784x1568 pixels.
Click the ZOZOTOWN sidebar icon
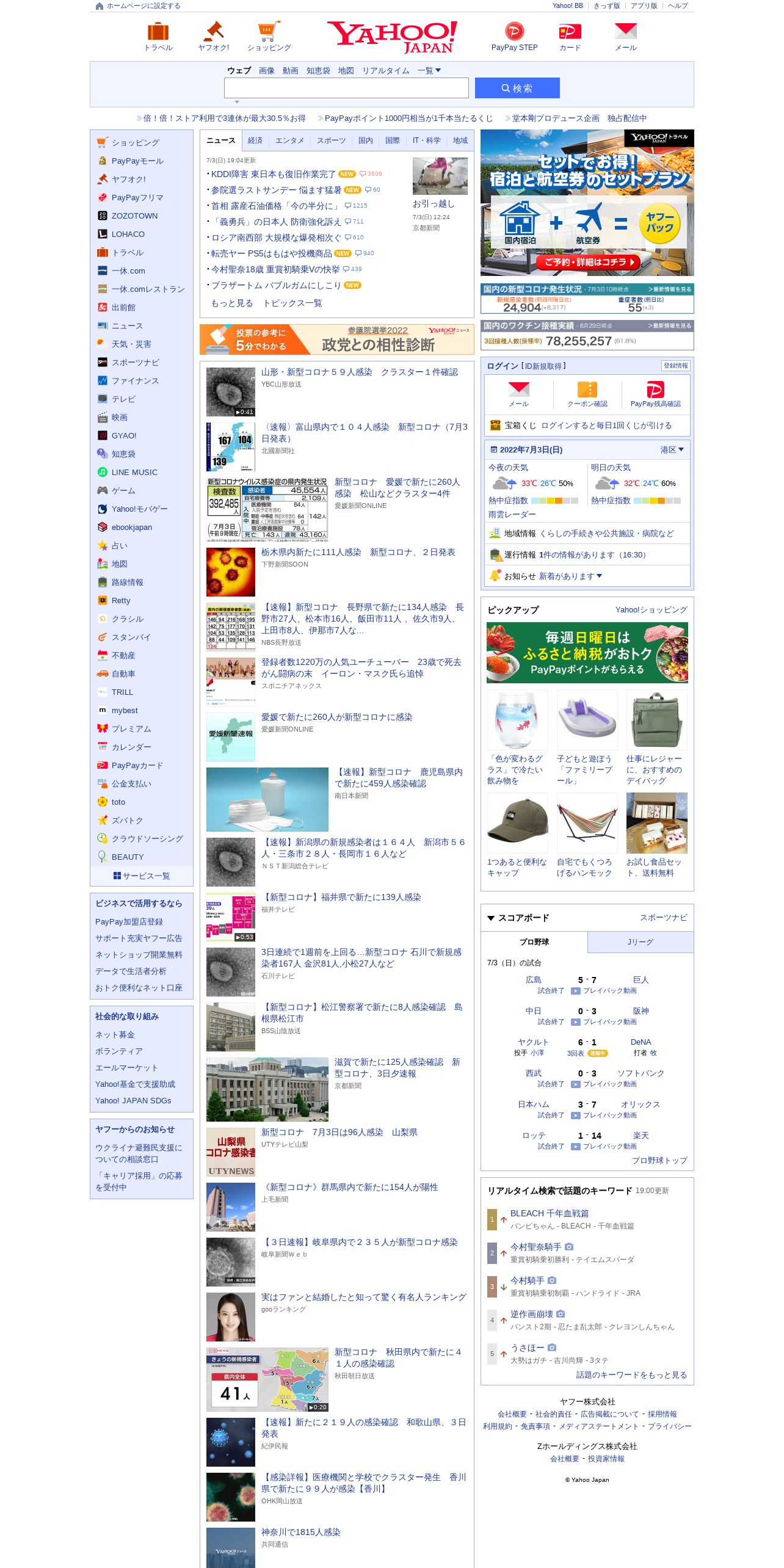click(103, 216)
